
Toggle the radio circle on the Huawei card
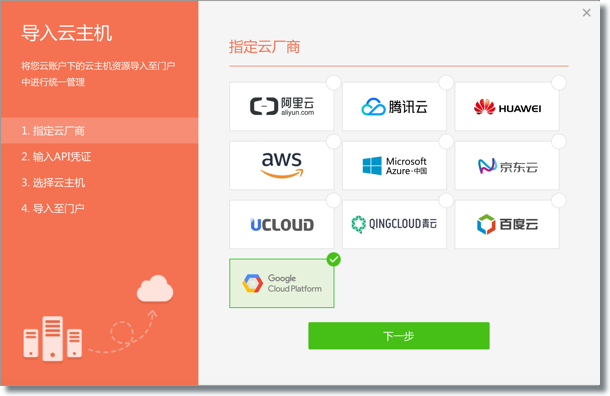click(x=559, y=82)
